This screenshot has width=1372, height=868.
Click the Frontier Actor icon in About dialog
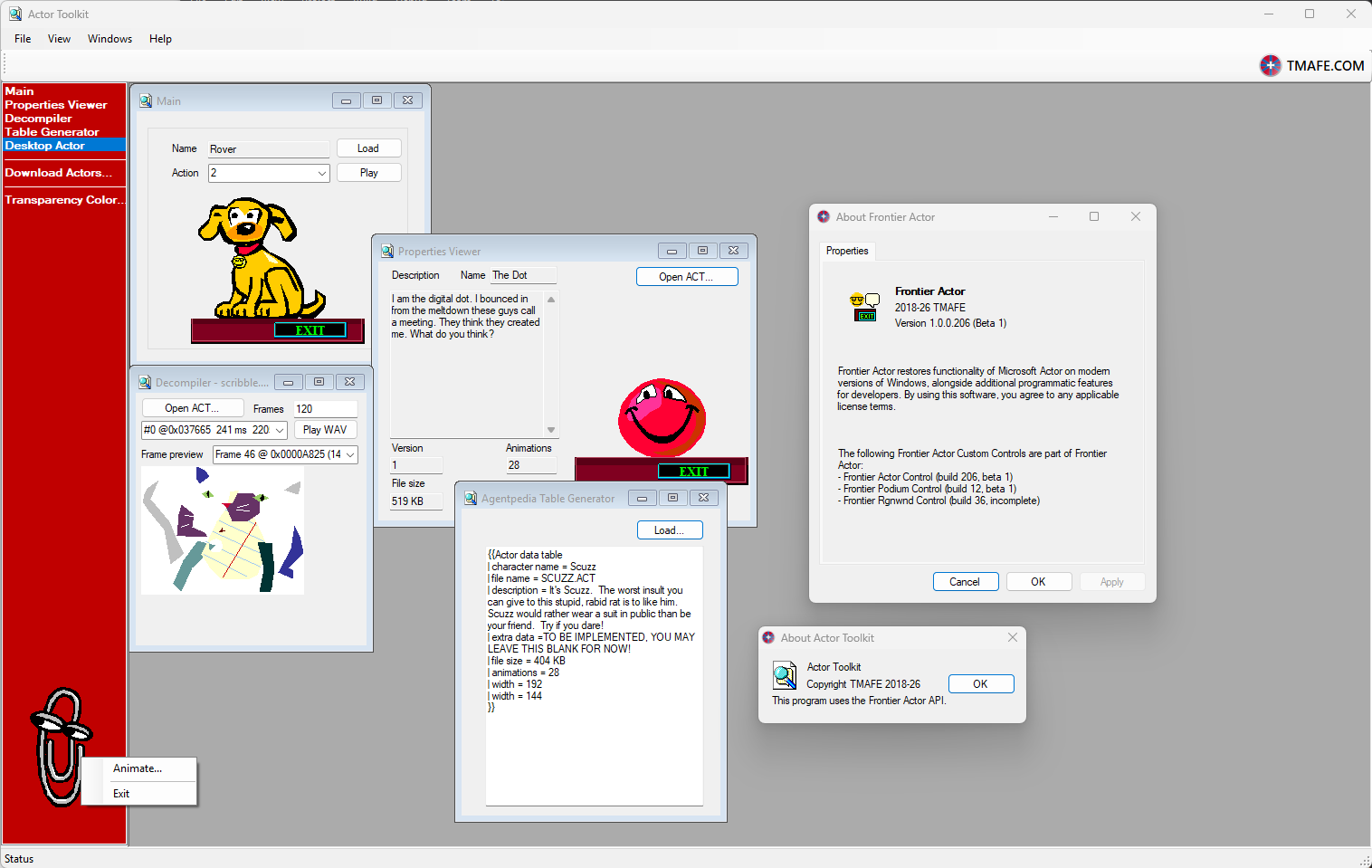[x=864, y=307]
